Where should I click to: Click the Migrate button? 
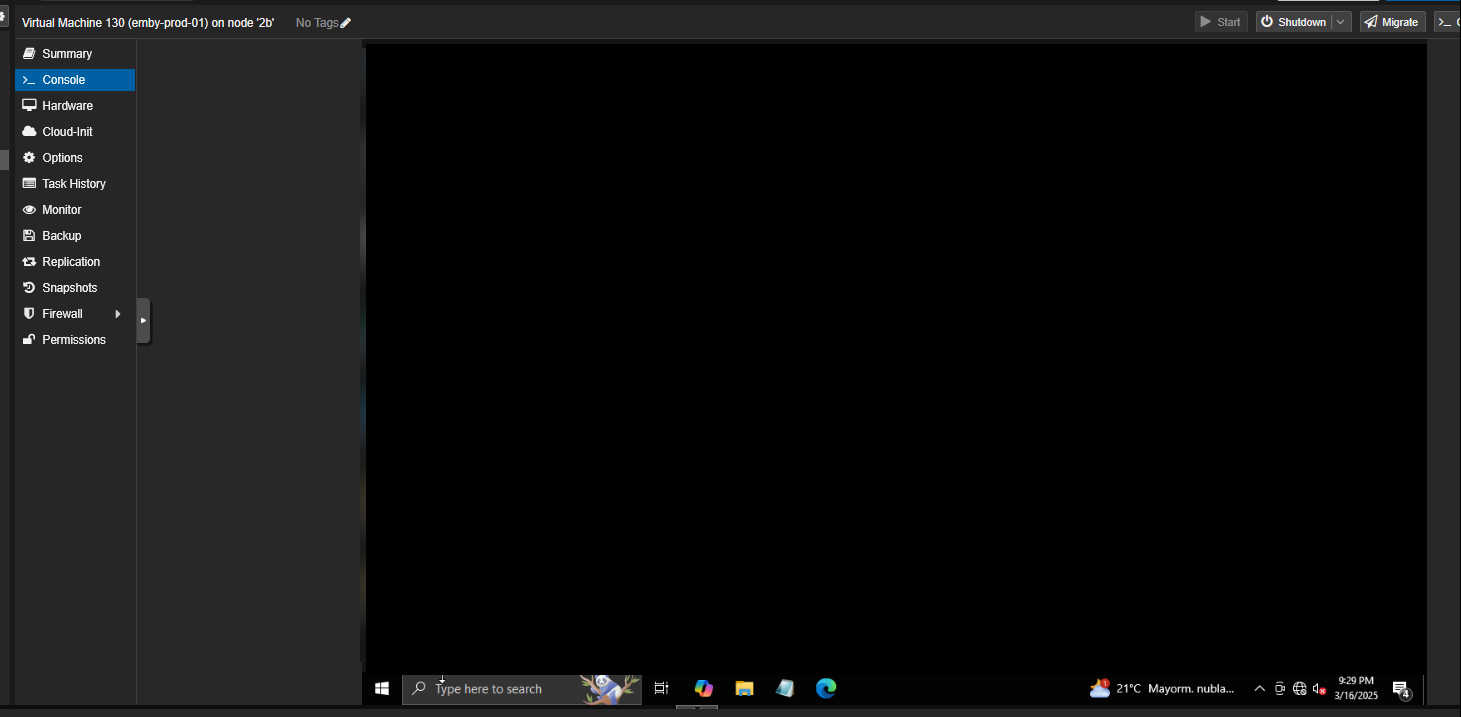tap(1392, 22)
